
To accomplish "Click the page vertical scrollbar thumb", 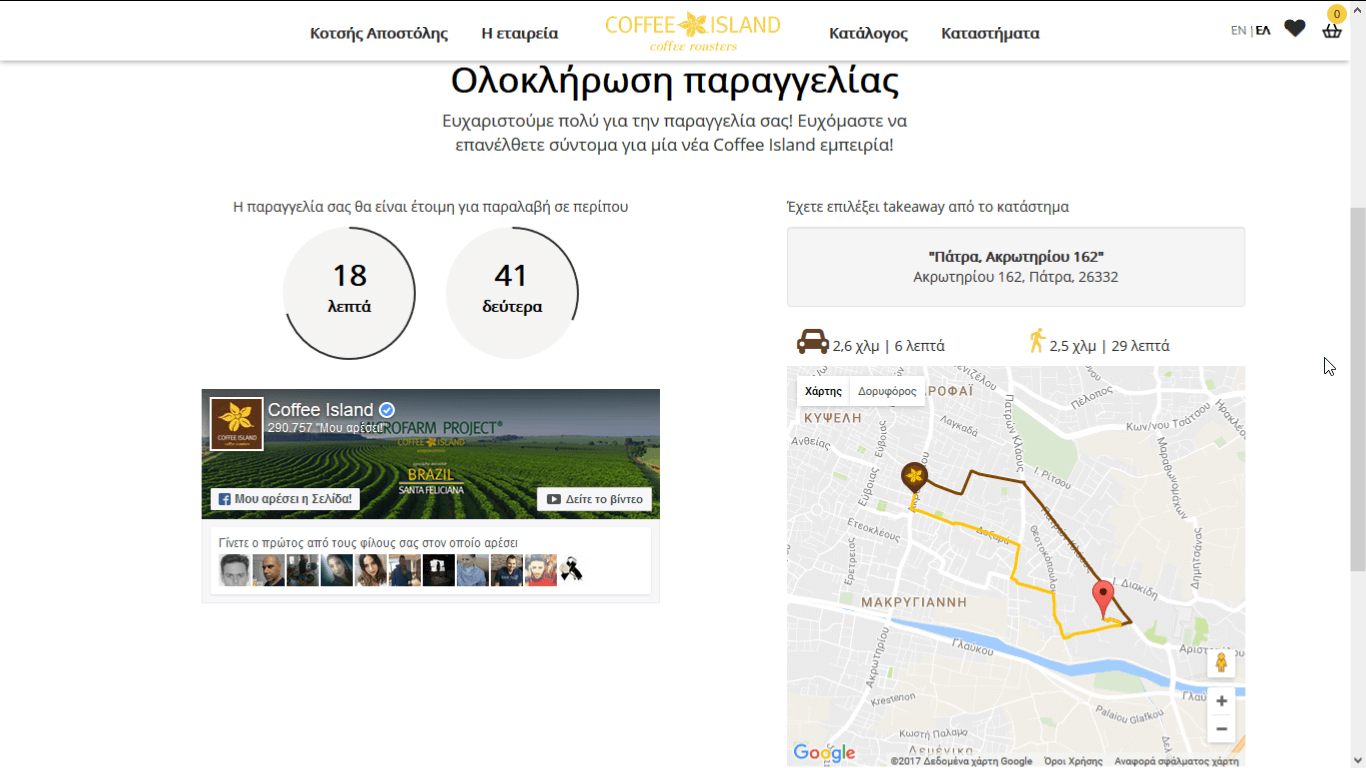I will click(1357, 390).
